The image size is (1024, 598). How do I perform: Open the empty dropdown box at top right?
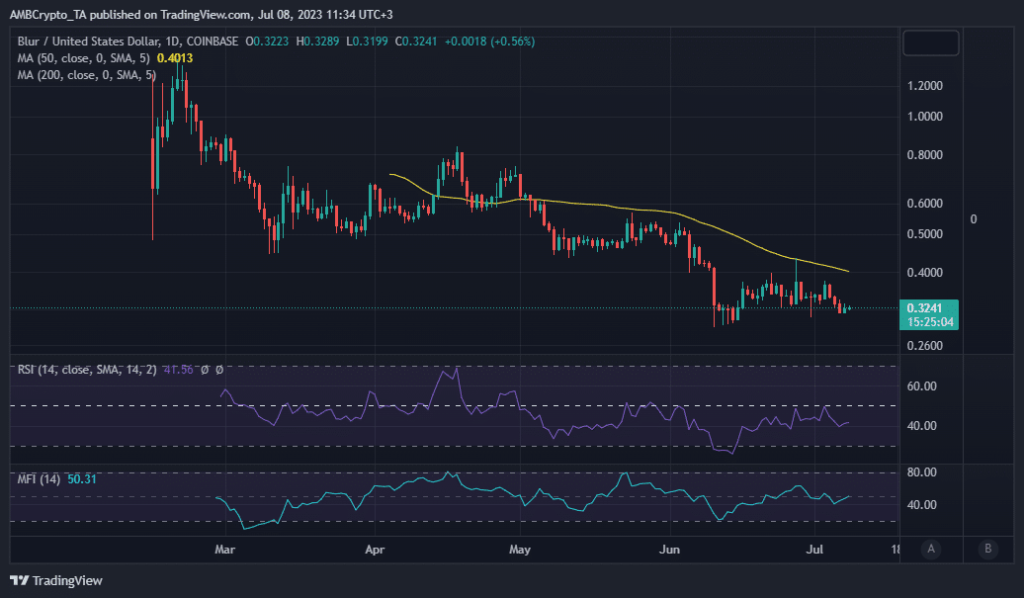pos(930,42)
